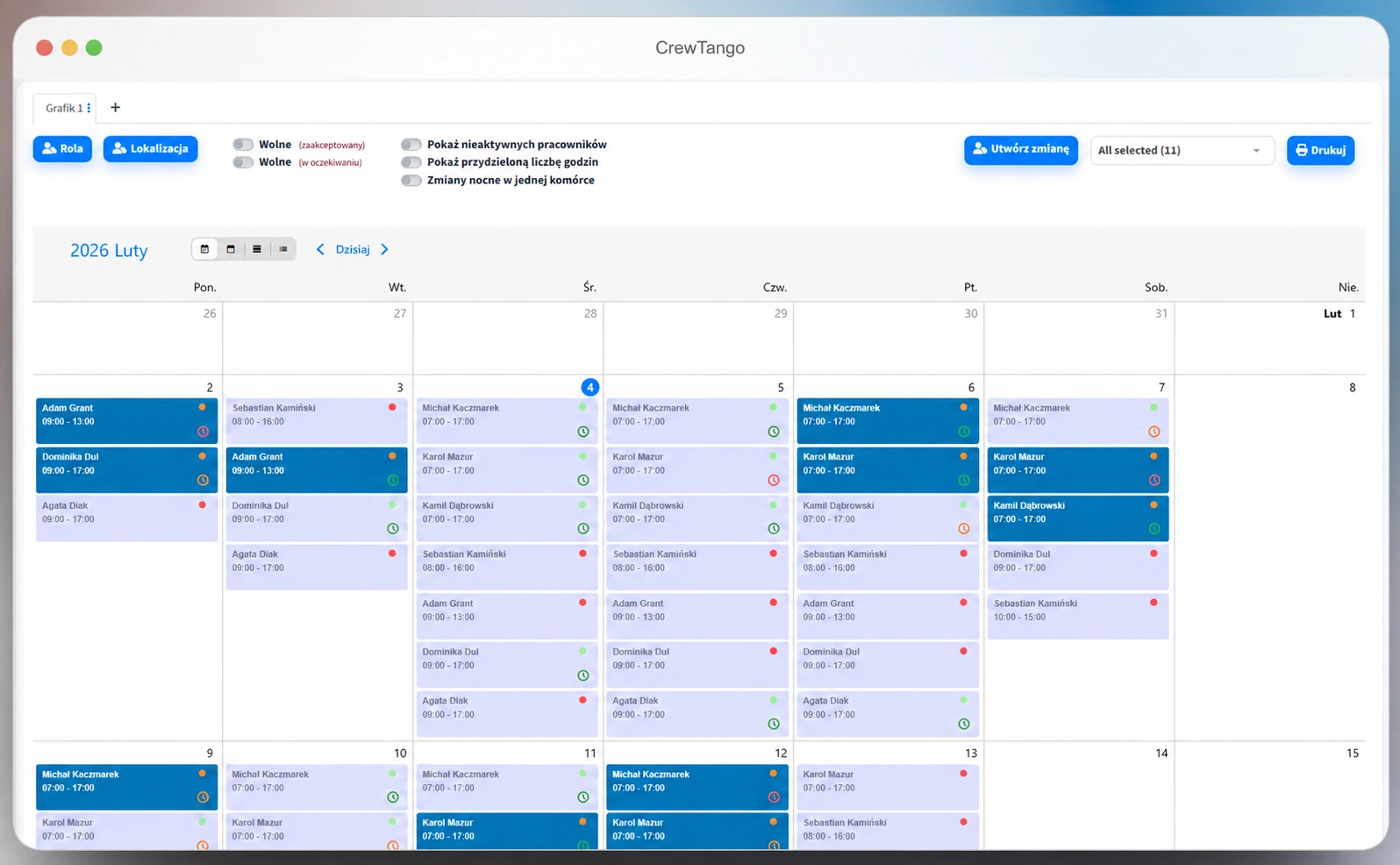
Task: Open Sebastian Kamiński 10:00 - 15:00 shift
Action: [x=1078, y=617]
